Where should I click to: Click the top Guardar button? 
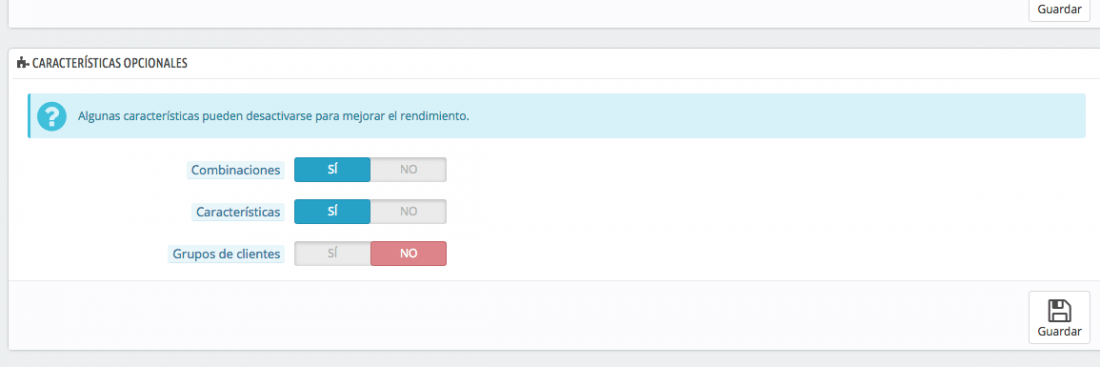click(x=1059, y=11)
